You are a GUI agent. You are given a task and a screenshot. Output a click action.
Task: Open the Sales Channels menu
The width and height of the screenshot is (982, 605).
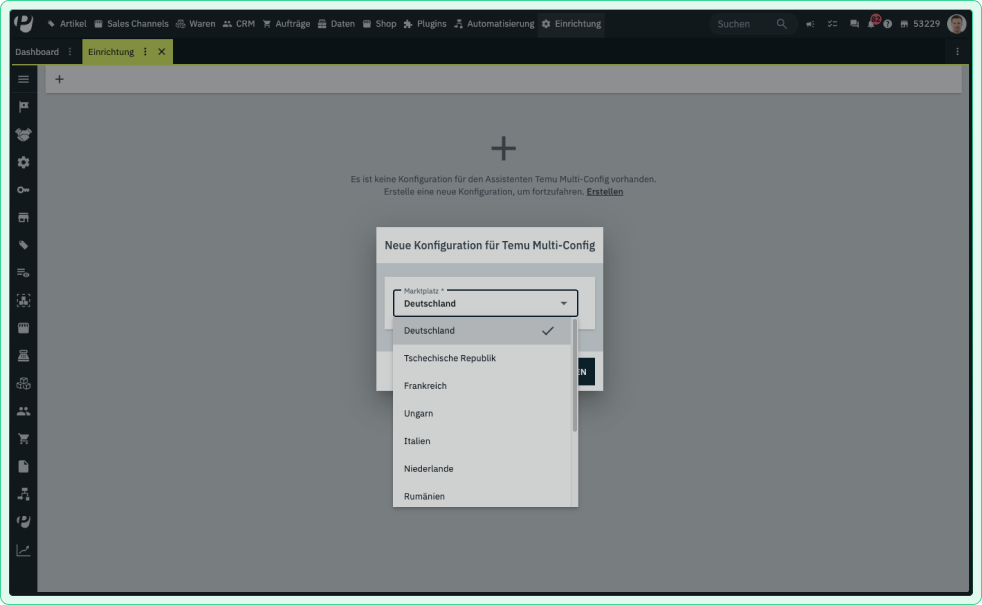coord(132,24)
